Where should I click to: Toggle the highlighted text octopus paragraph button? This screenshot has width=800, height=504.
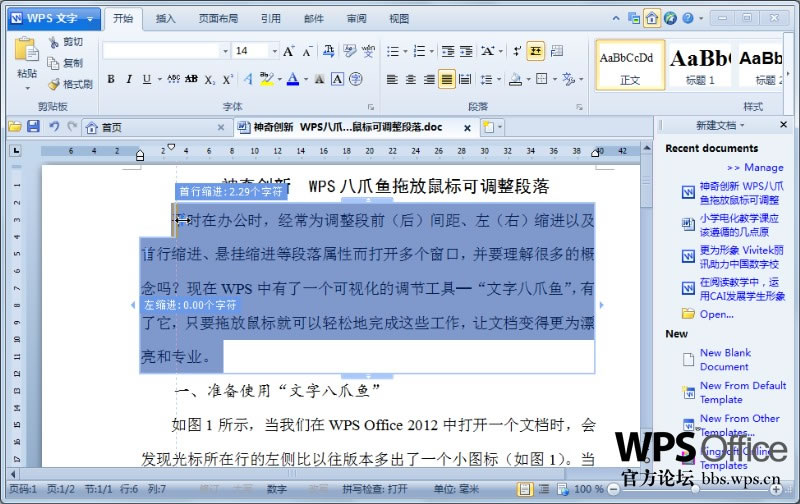point(535,51)
